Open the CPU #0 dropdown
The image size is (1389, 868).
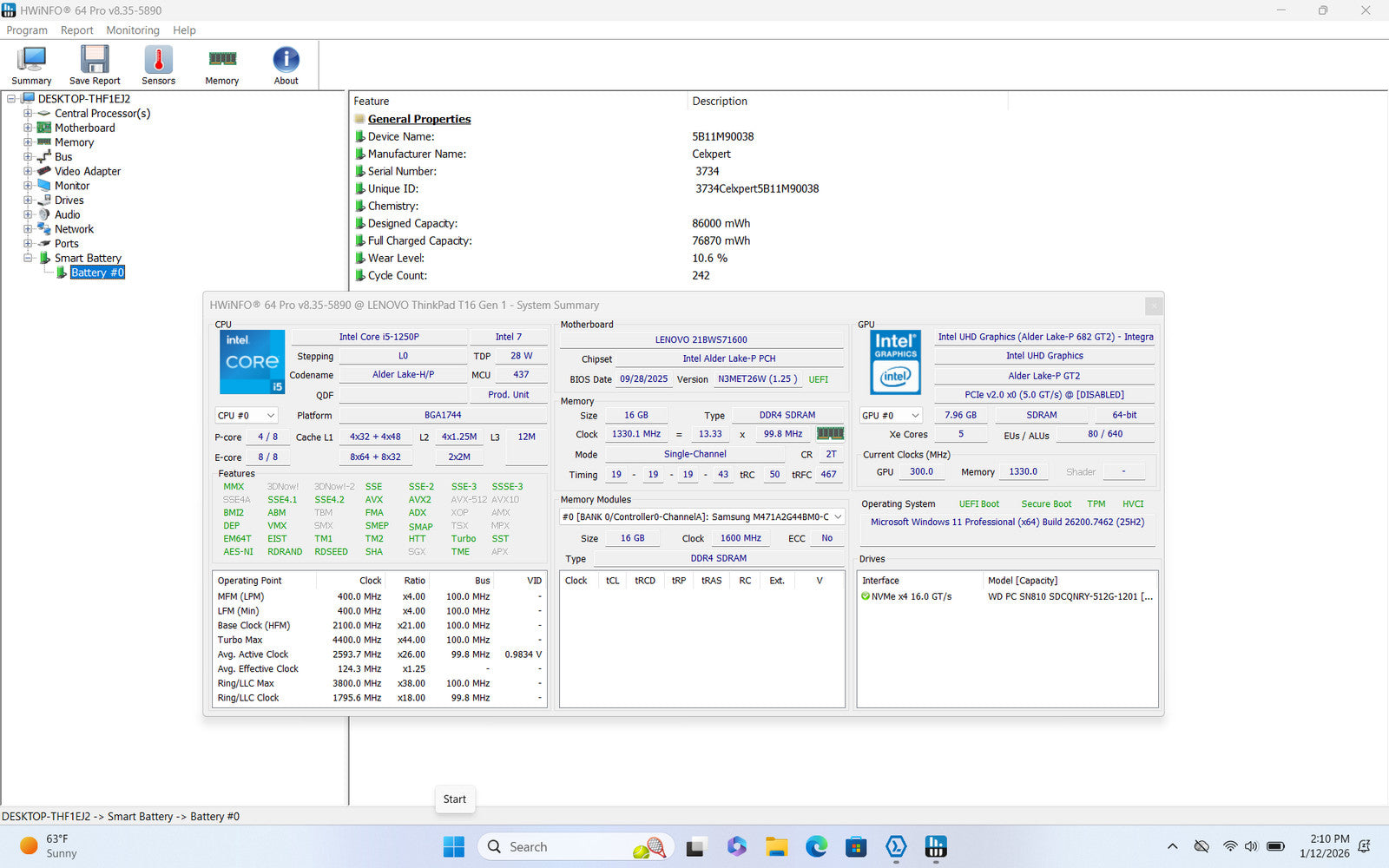click(x=247, y=416)
